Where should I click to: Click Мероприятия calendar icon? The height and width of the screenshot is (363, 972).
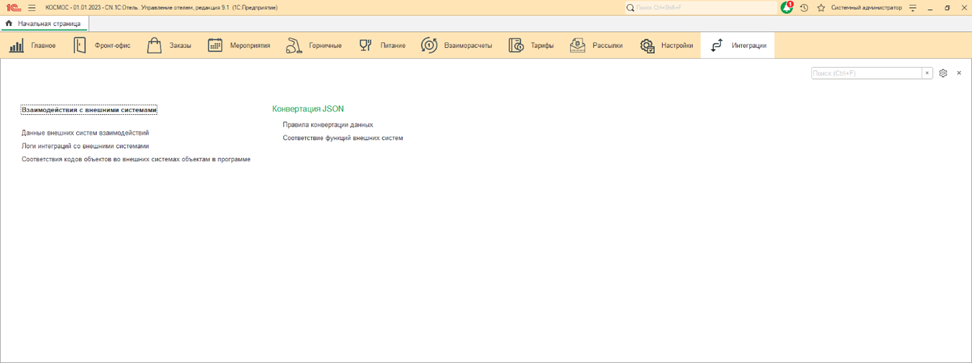pos(215,45)
